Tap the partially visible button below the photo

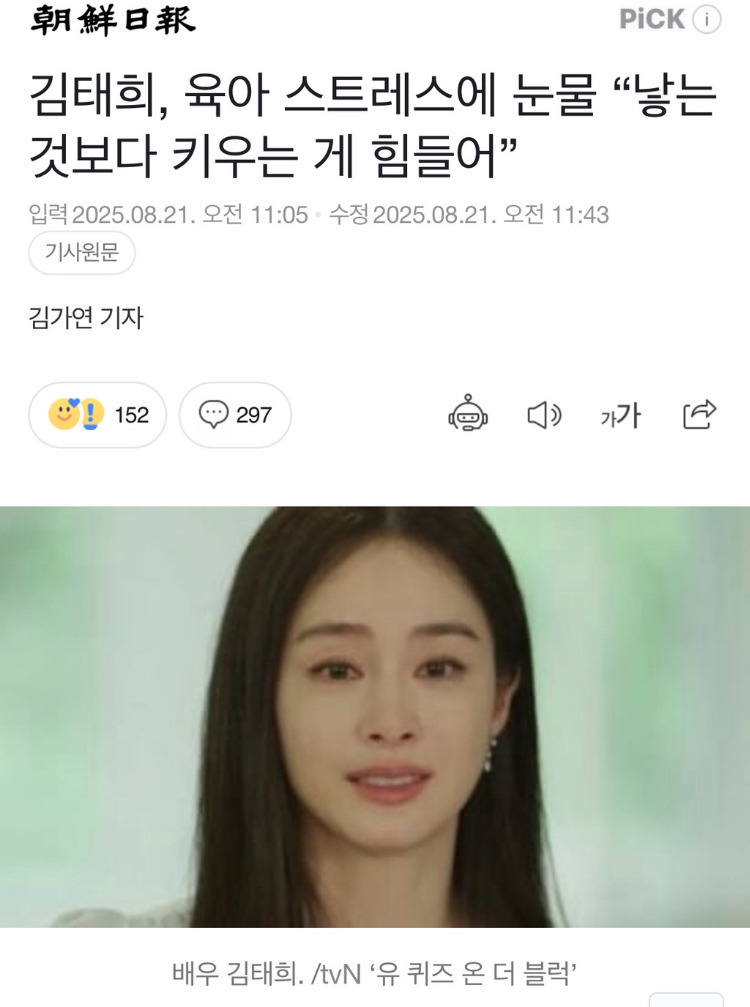[686, 1000]
